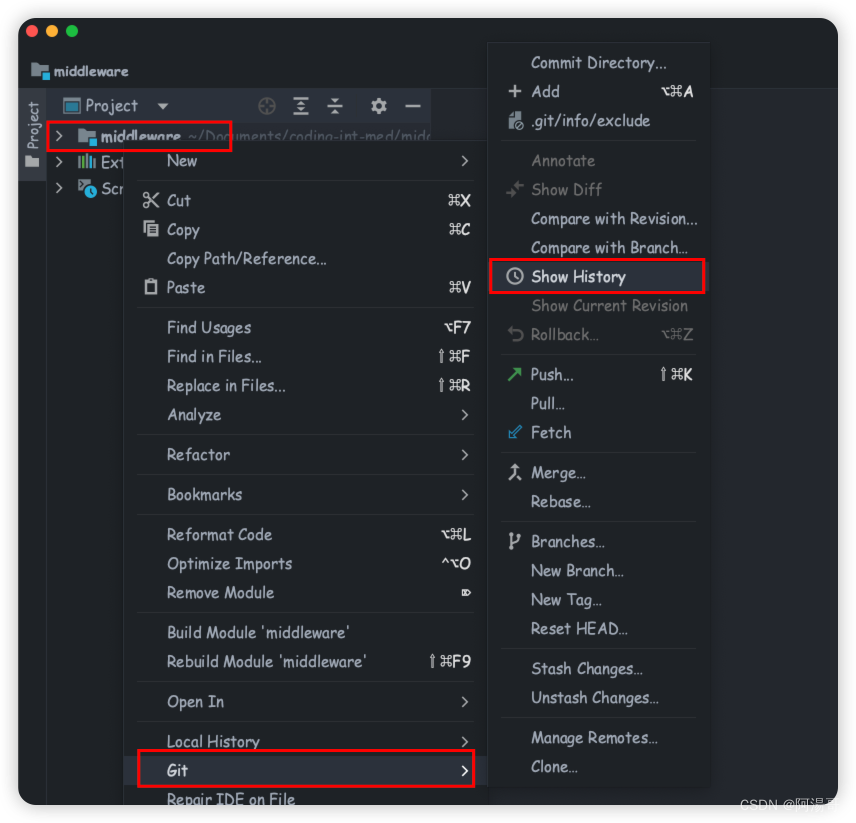Expand the middleware tree node
This screenshot has height=823, width=856.
[x=59, y=135]
